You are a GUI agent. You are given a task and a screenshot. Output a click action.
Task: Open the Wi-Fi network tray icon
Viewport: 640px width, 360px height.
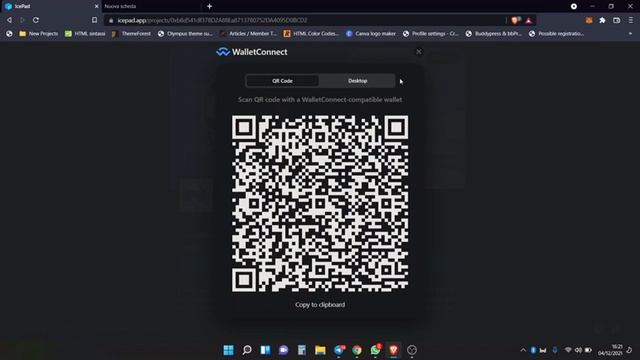pyautogui.click(x=568, y=350)
